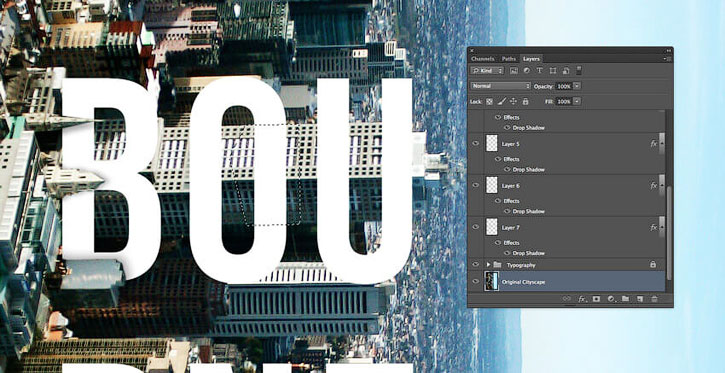Hide Layer 6 with eye icon
Viewport: 725px width, 373px height.
coord(475,185)
